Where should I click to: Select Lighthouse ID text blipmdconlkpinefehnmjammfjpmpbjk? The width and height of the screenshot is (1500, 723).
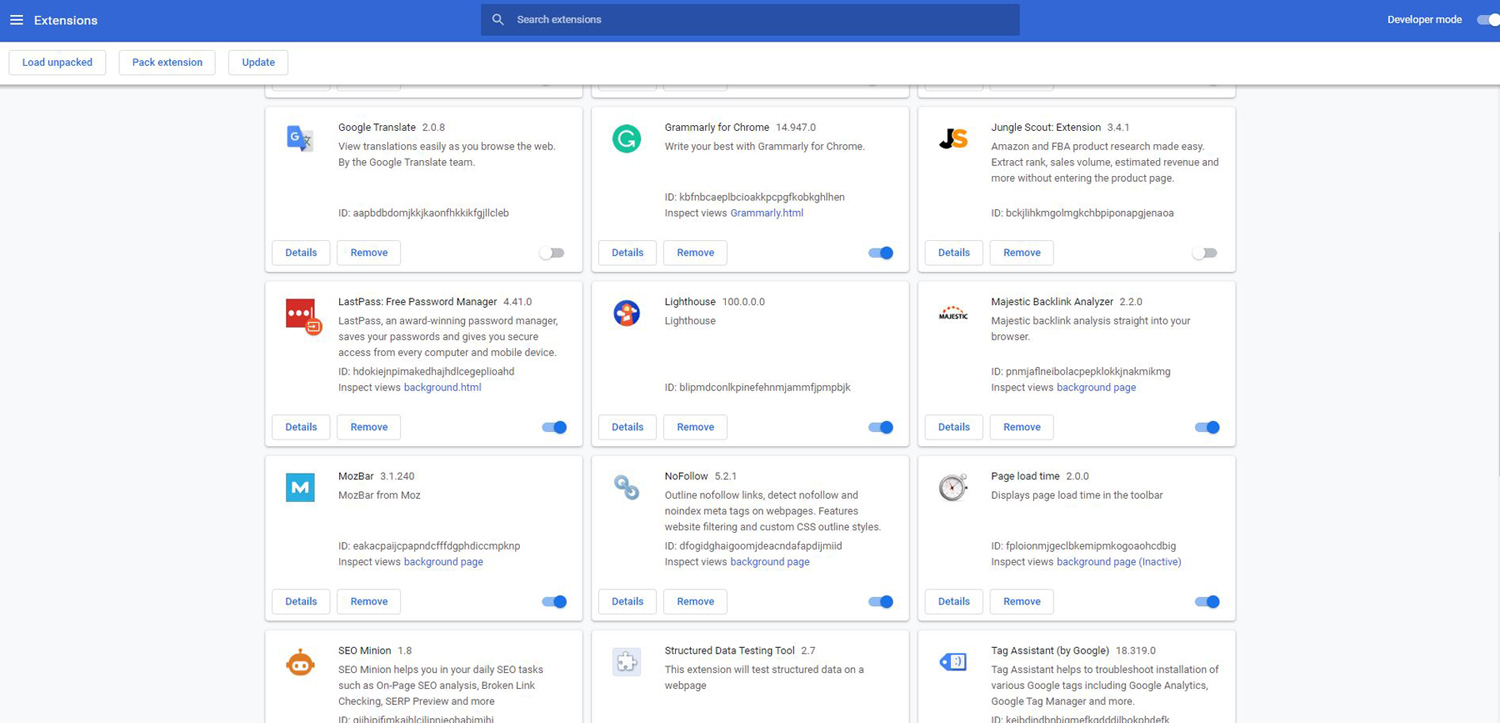pyautogui.click(x=765, y=387)
